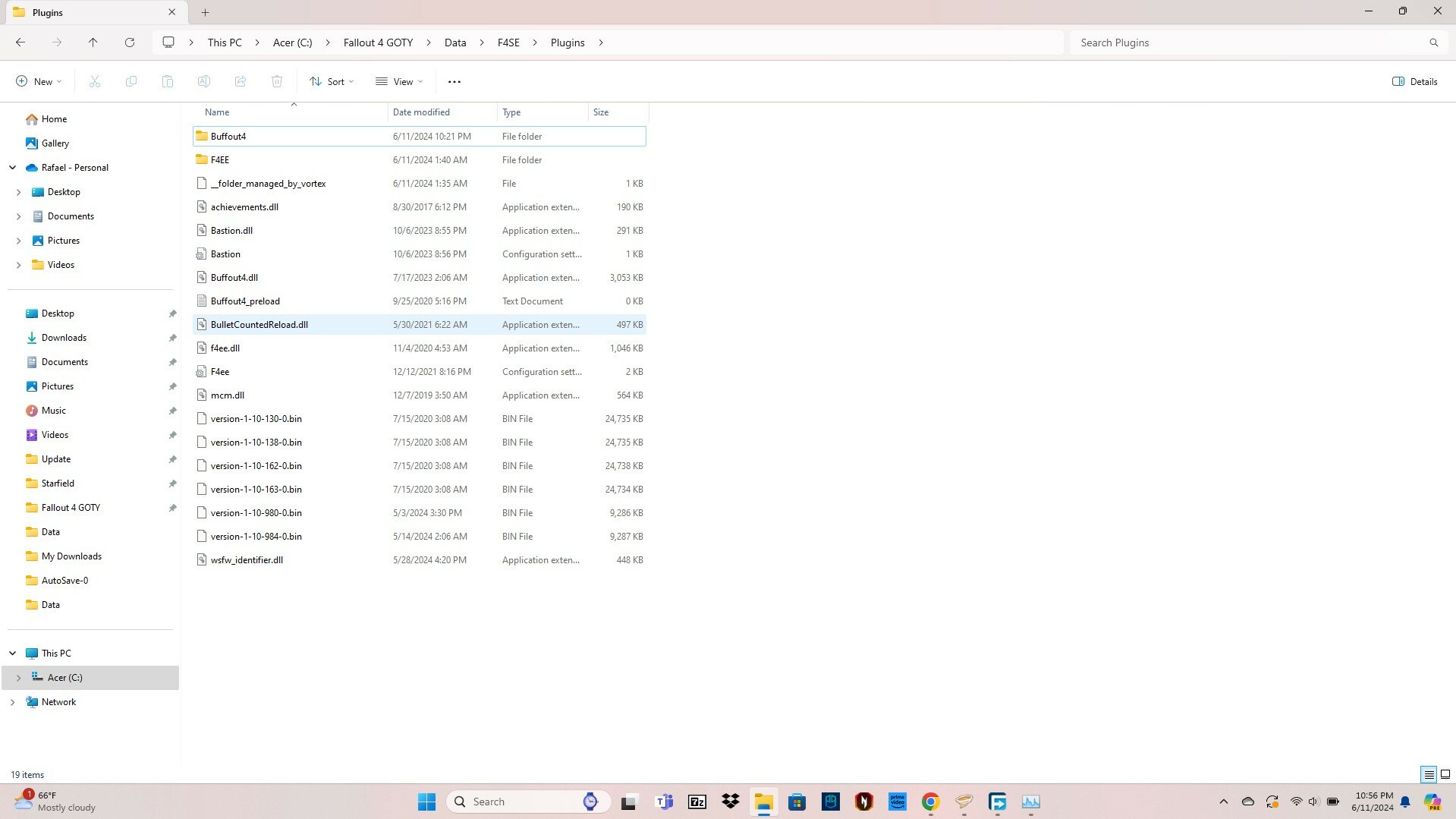Viewport: 1456px width, 819px height.
Task: Go up one folder level arrow
Action: tap(93, 43)
